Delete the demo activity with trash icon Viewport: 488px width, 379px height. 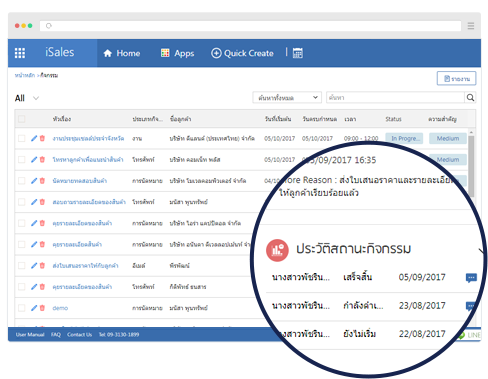point(42,308)
